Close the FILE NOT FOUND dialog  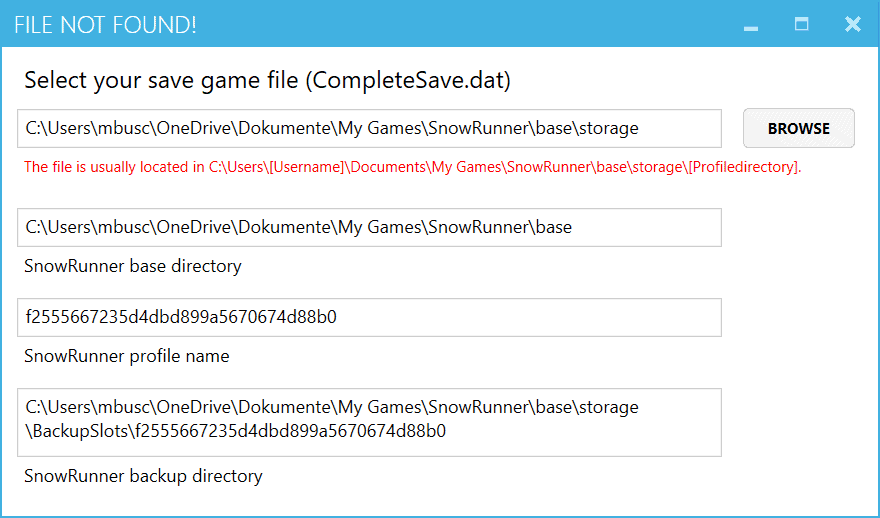click(x=852, y=24)
